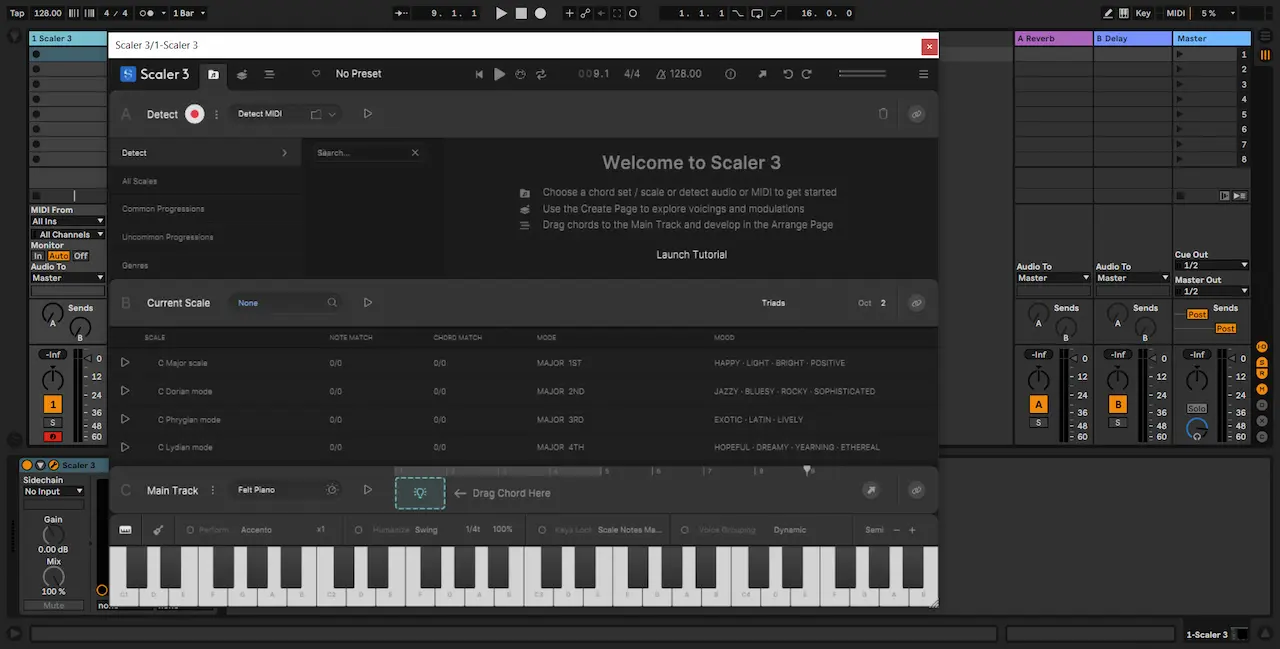Image resolution: width=1280 pixels, height=649 pixels.
Task: Open the Audio To Master dropdown of track 1
Action: click(67, 278)
